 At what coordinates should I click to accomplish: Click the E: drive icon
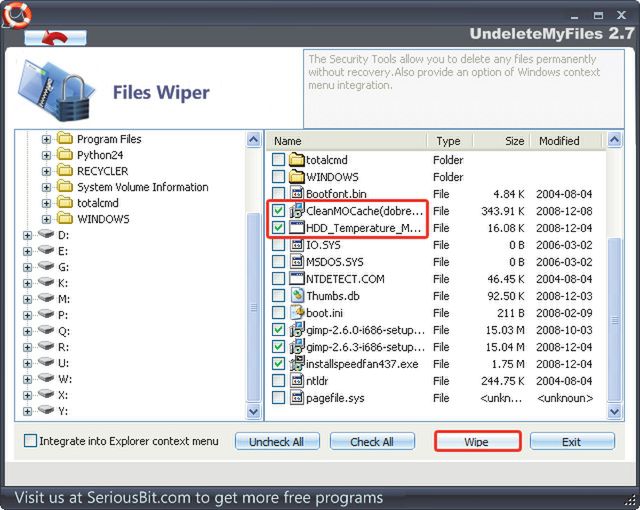46,250
